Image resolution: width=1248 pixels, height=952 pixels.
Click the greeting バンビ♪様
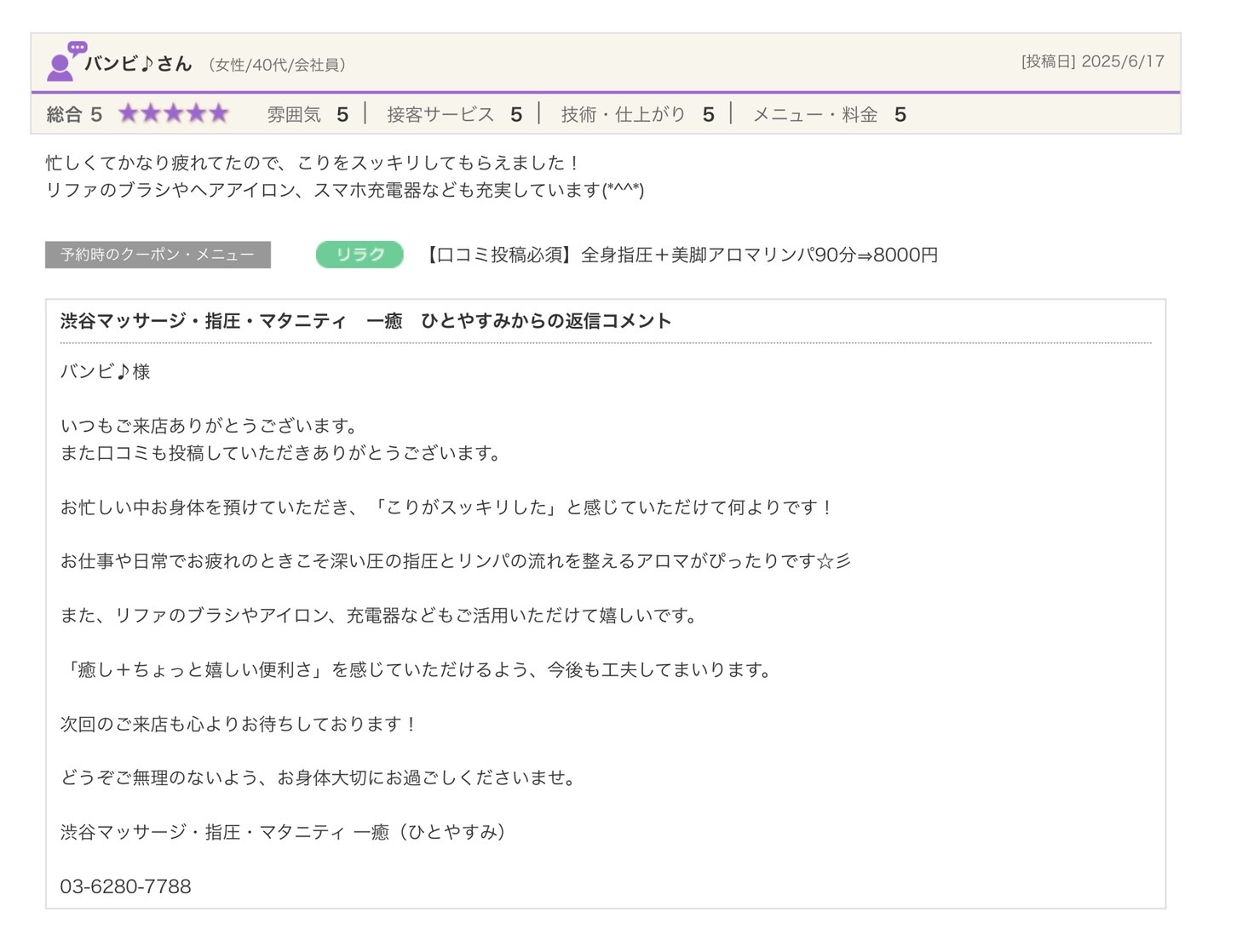pos(105,371)
